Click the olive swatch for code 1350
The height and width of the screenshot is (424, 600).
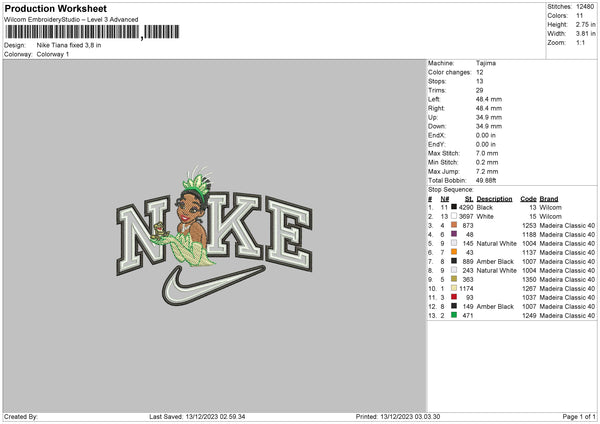pyautogui.click(x=454, y=279)
